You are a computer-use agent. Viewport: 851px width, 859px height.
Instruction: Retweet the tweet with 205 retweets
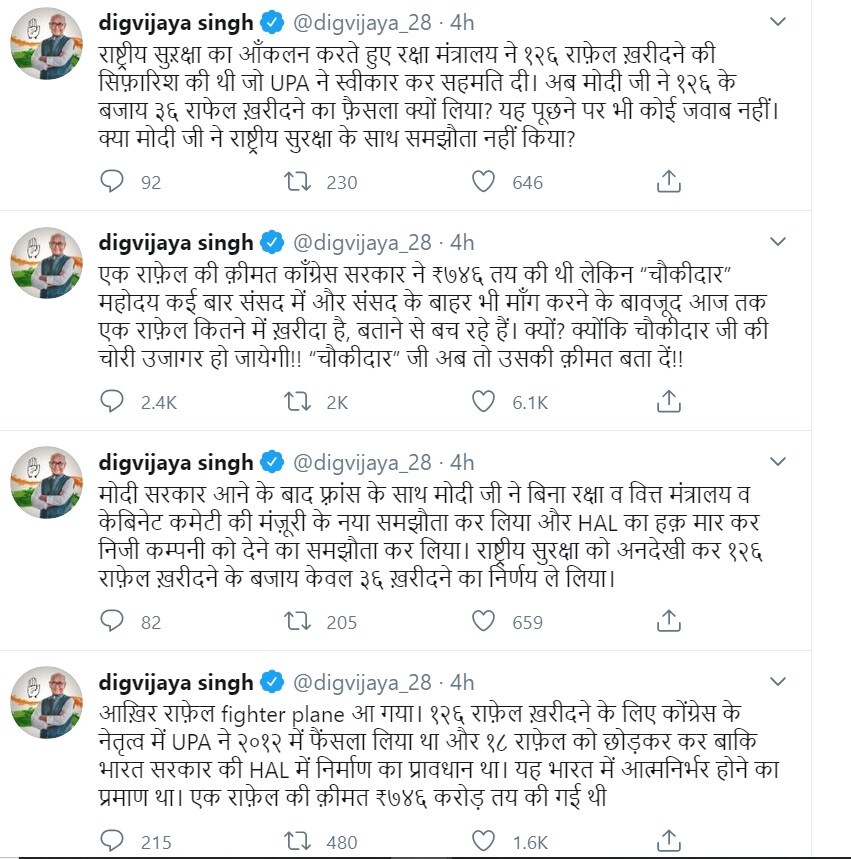tap(297, 621)
